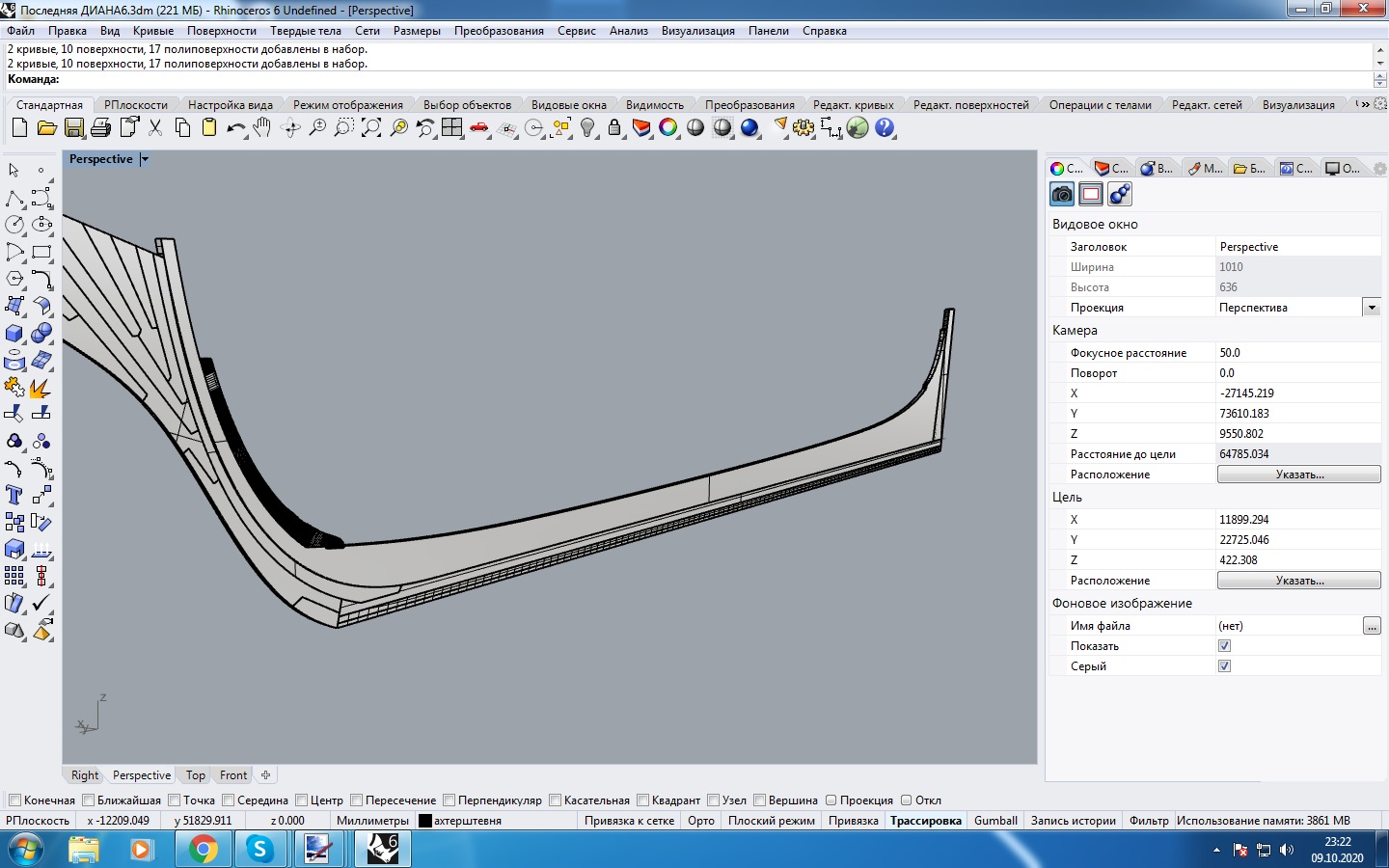Add a new viewport tab with plus icon
This screenshot has width=1389, height=868.
coord(266,774)
